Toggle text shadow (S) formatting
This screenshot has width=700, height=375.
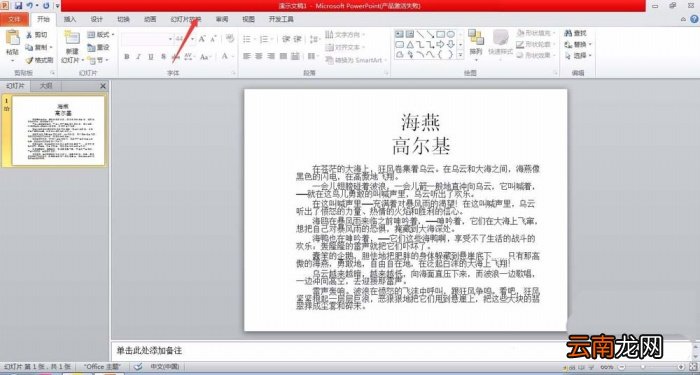pyautogui.click(x=163, y=57)
